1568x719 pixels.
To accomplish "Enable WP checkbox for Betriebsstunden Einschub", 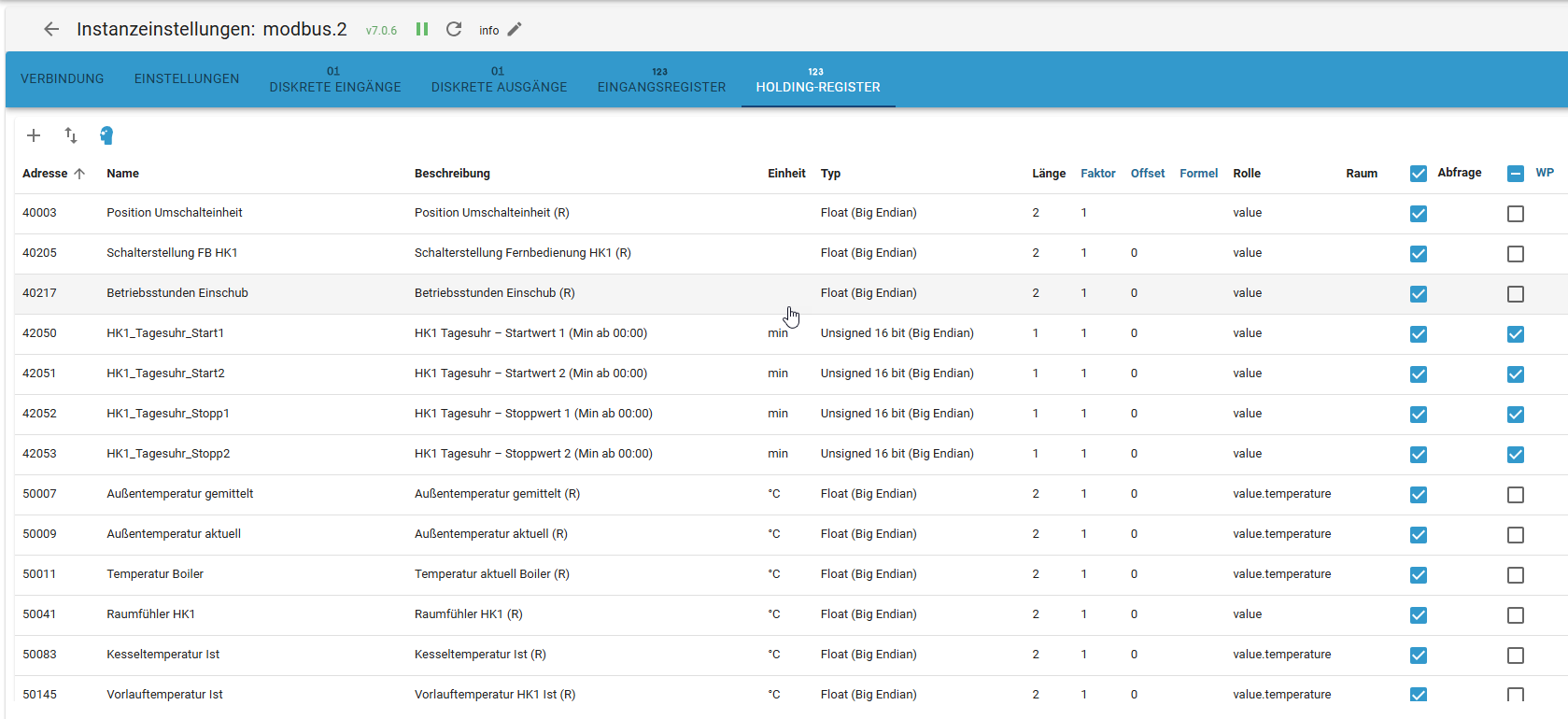I will [1515, 294].
